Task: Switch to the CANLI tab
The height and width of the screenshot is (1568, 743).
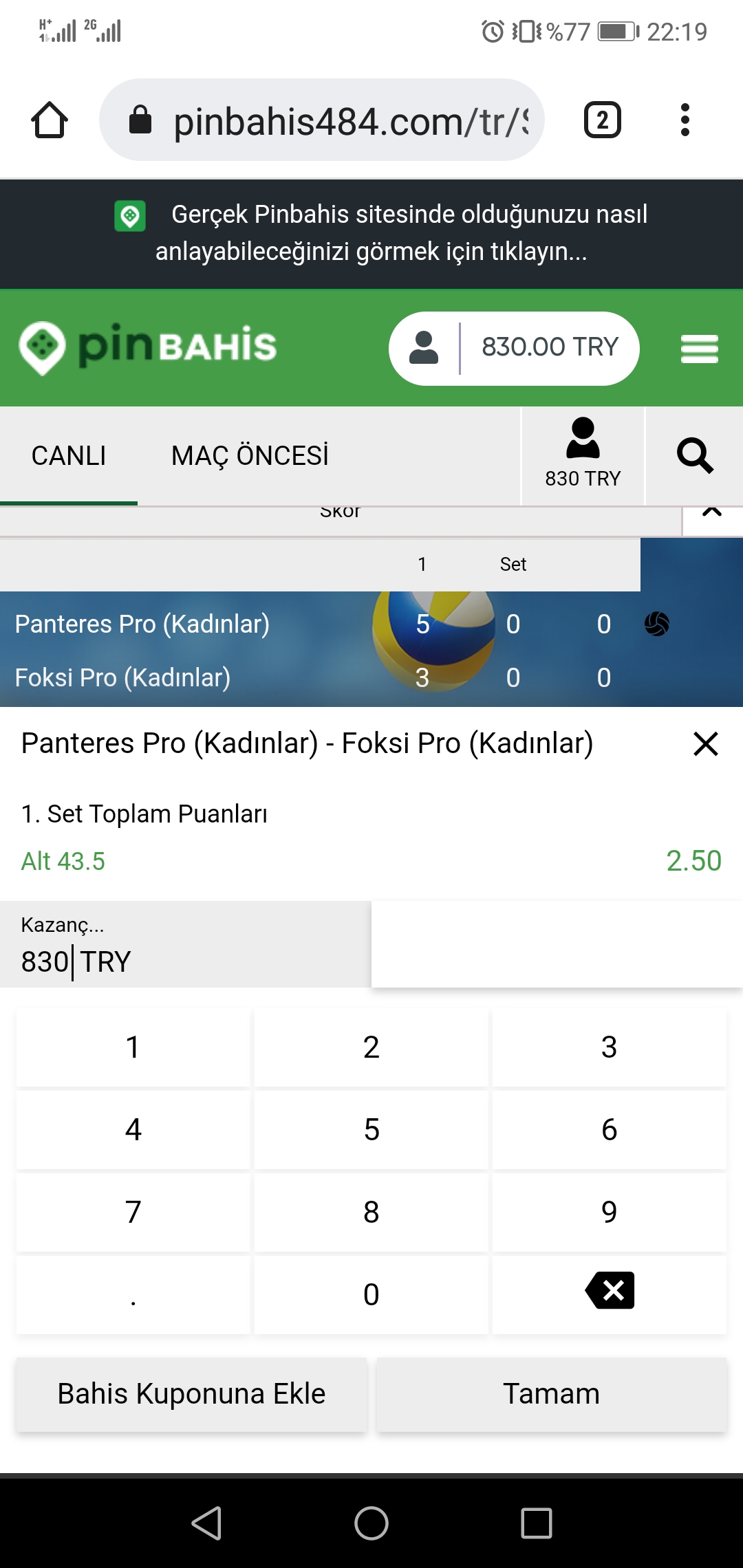Action: (69, 455)
